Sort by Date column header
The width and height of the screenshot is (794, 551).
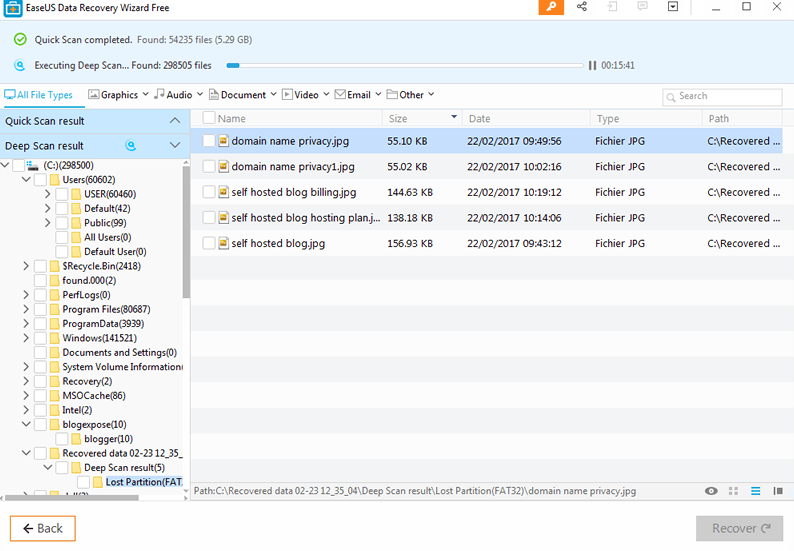pos(526,119)
